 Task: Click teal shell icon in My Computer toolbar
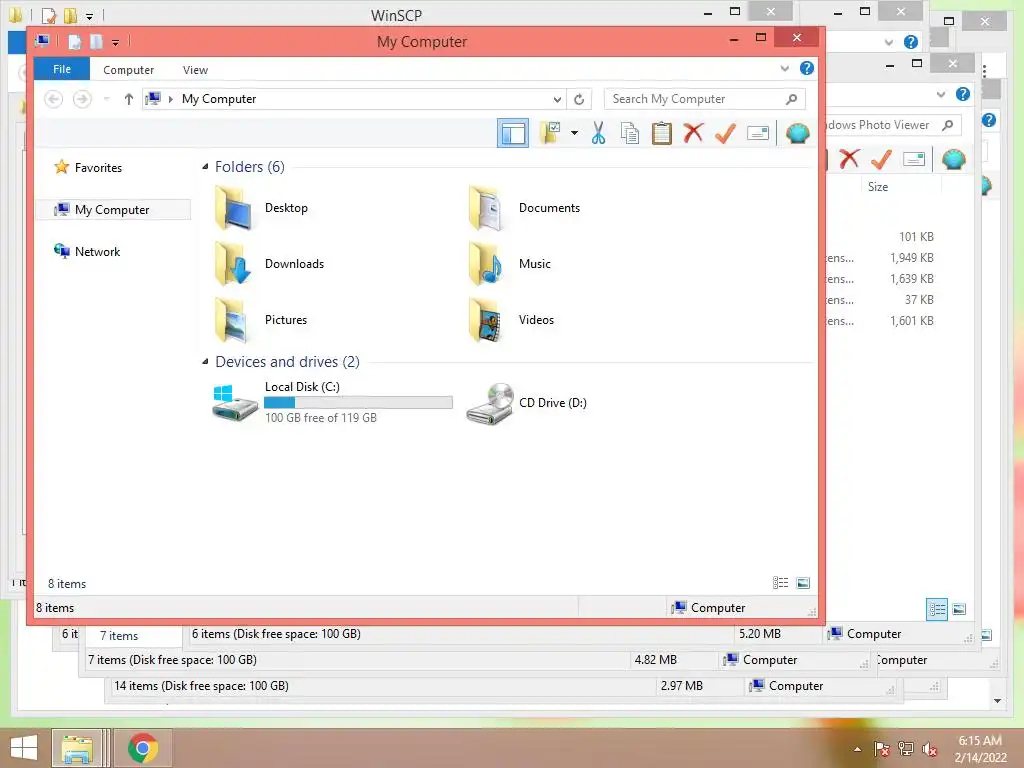pos(797,133)
